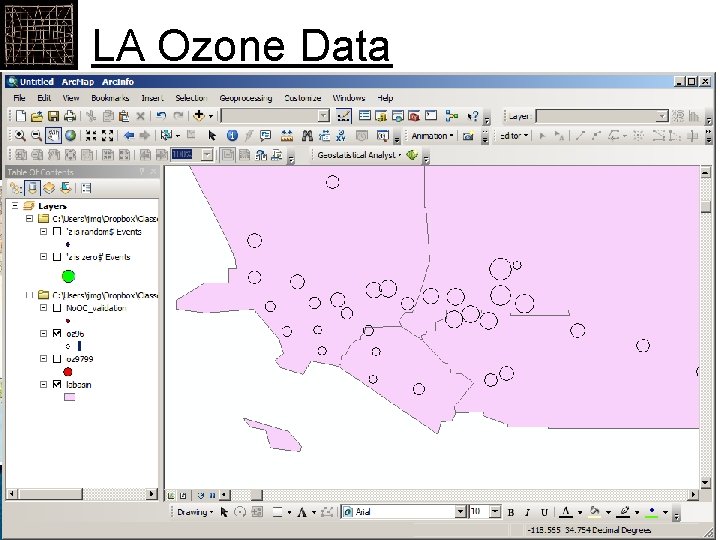The width and height of the screenshot is (720, 540).
Task: Toggle the random$ Events layer checkbox
Action: [x=57, y=231]
